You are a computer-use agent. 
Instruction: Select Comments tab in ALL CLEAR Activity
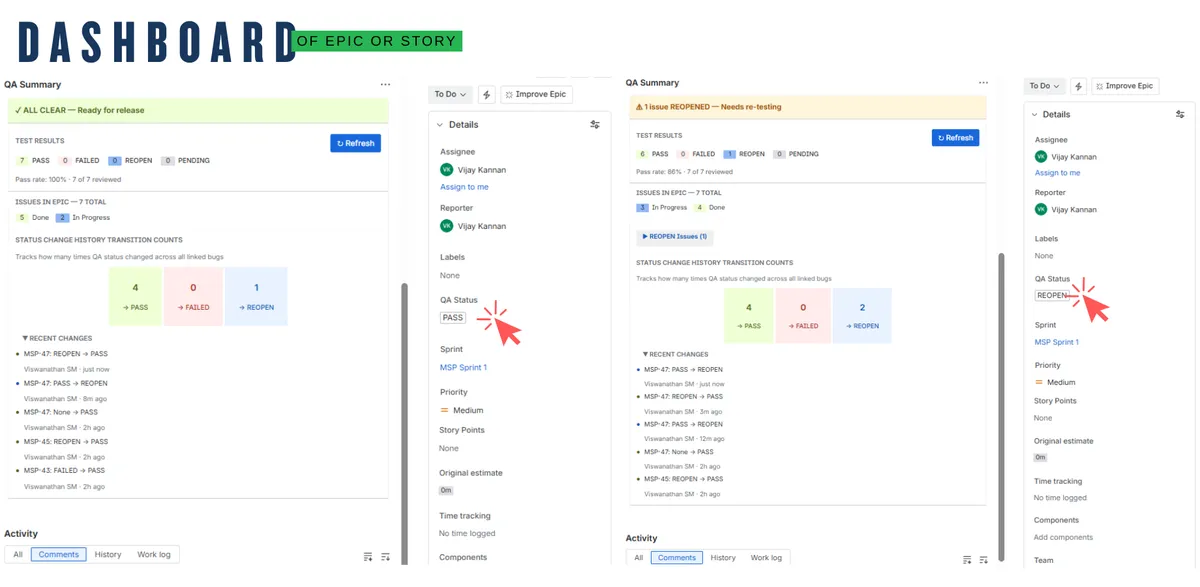[59, 554]
